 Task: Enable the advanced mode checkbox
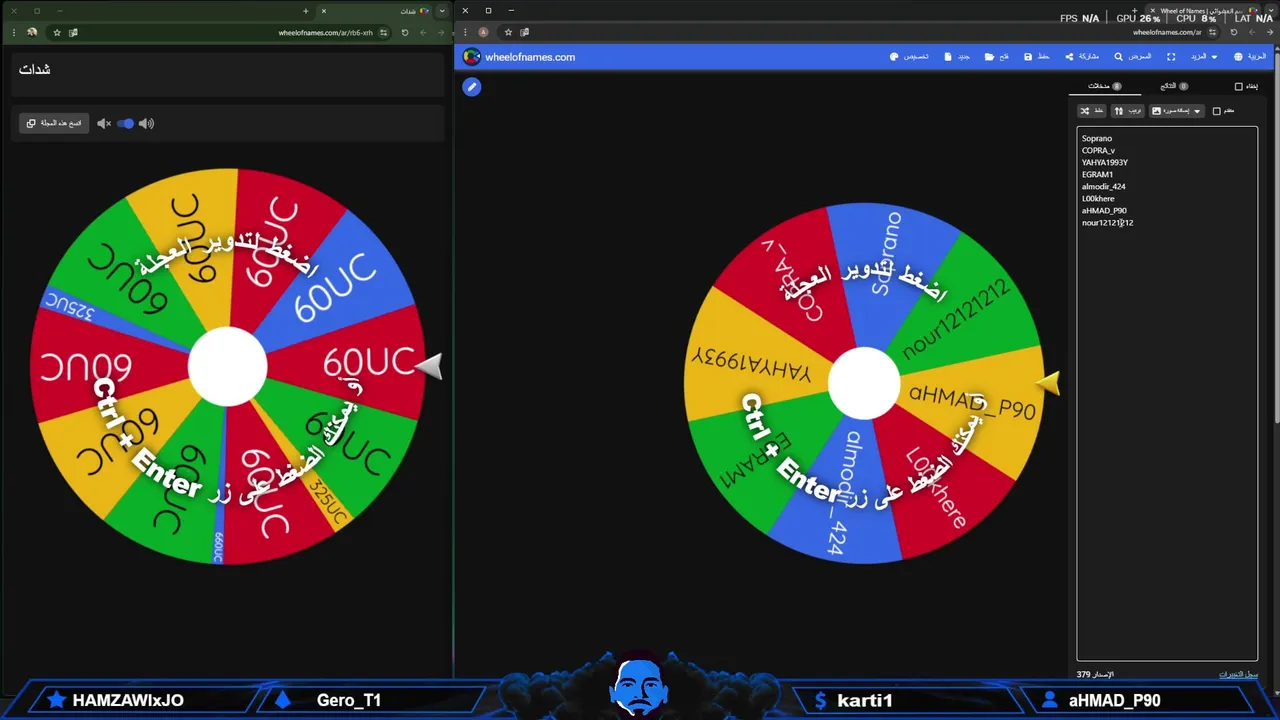pyautogui.click(x=1216, y=111)
